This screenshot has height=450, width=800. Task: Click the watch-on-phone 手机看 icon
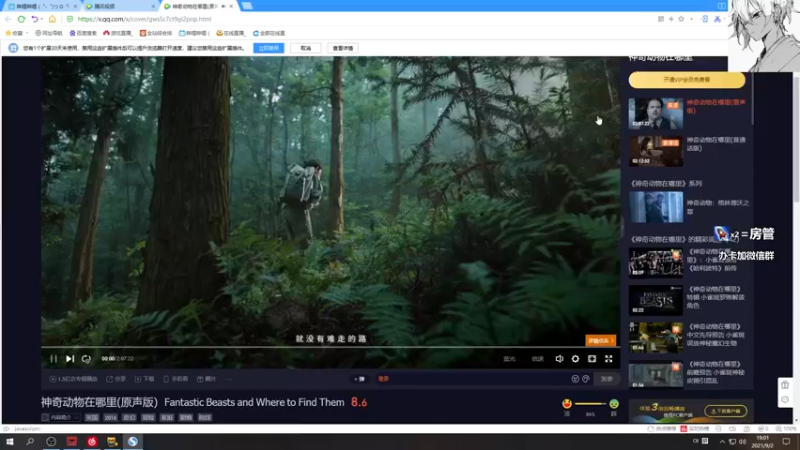176,379
